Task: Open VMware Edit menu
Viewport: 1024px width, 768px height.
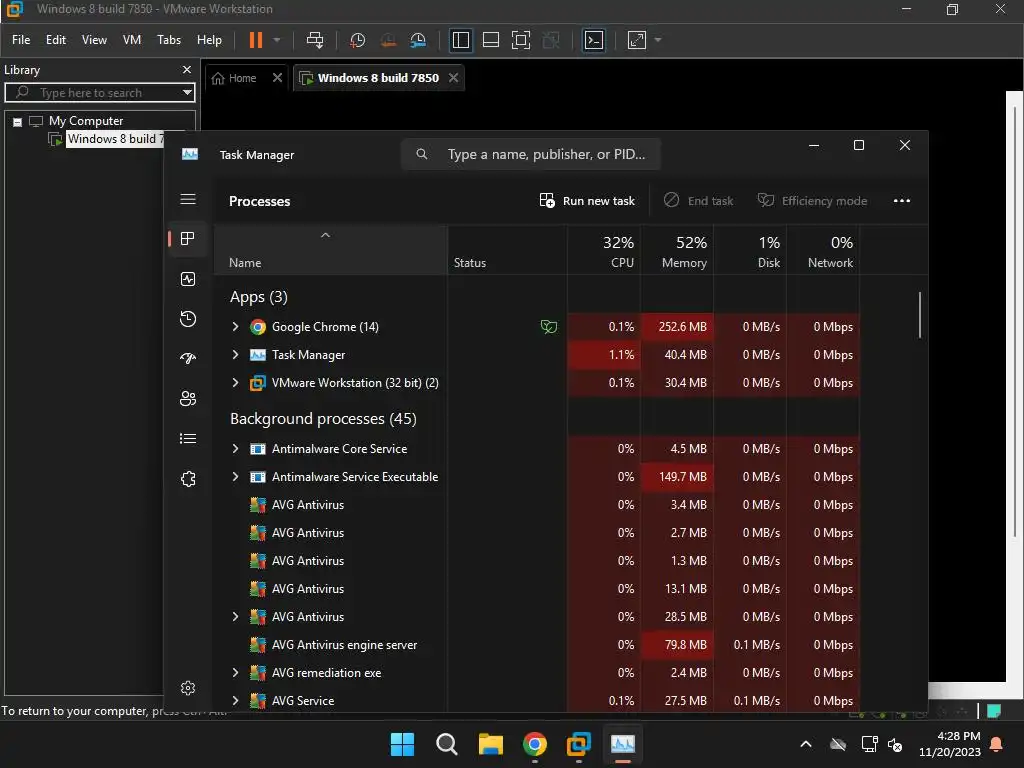Action: (x=56, y=40)
